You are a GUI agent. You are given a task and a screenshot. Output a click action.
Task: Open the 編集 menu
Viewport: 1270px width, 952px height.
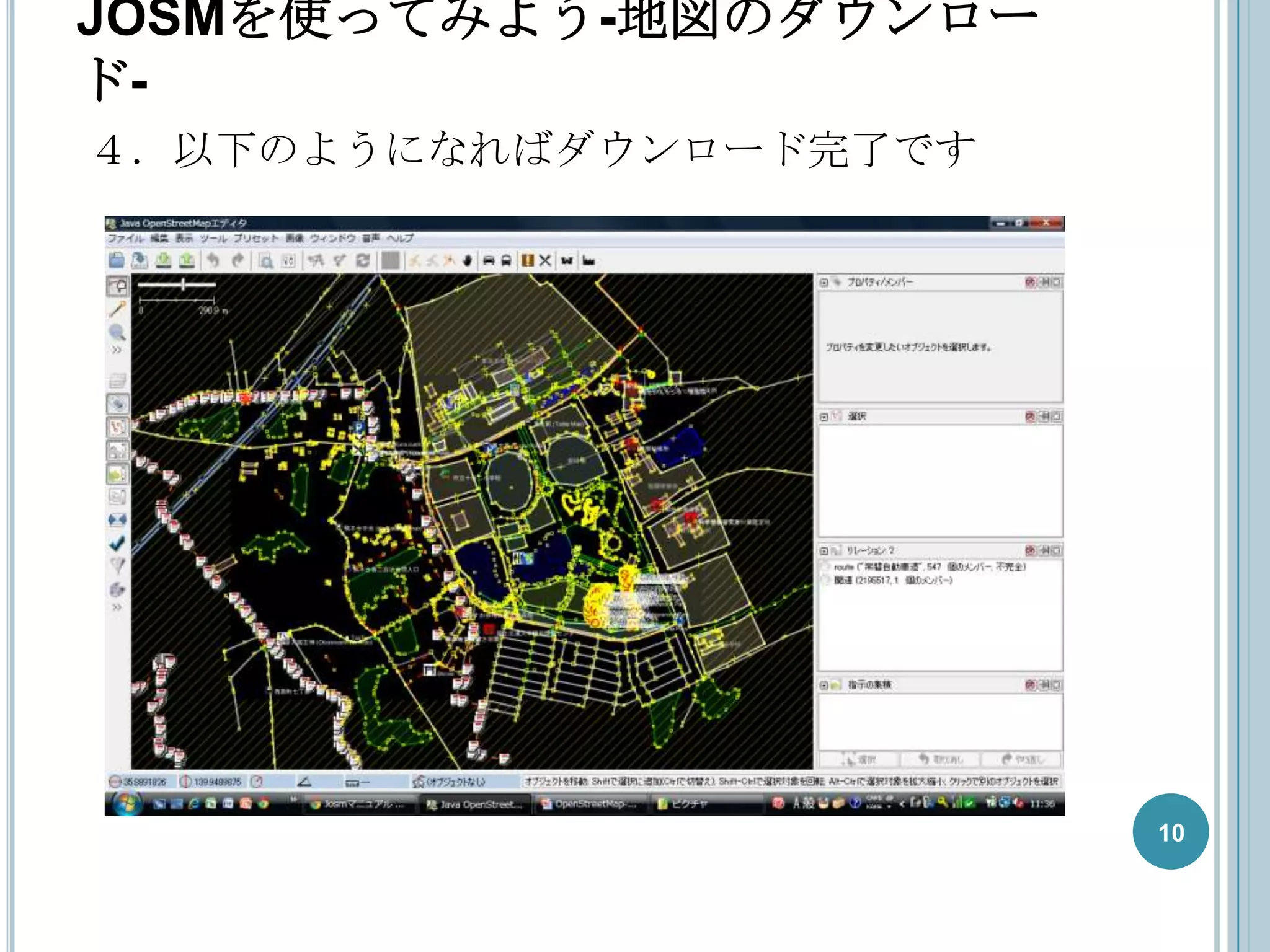159,239
